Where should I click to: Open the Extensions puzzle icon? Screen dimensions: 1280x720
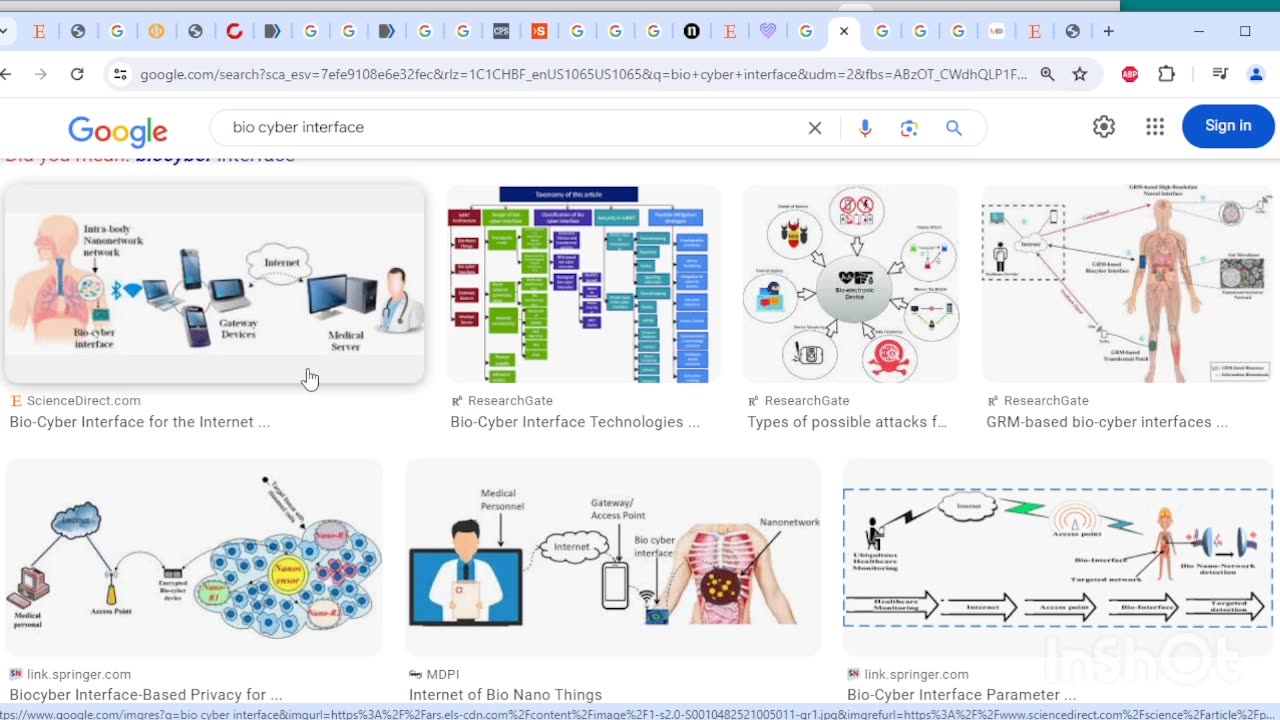coord(1166,74)
